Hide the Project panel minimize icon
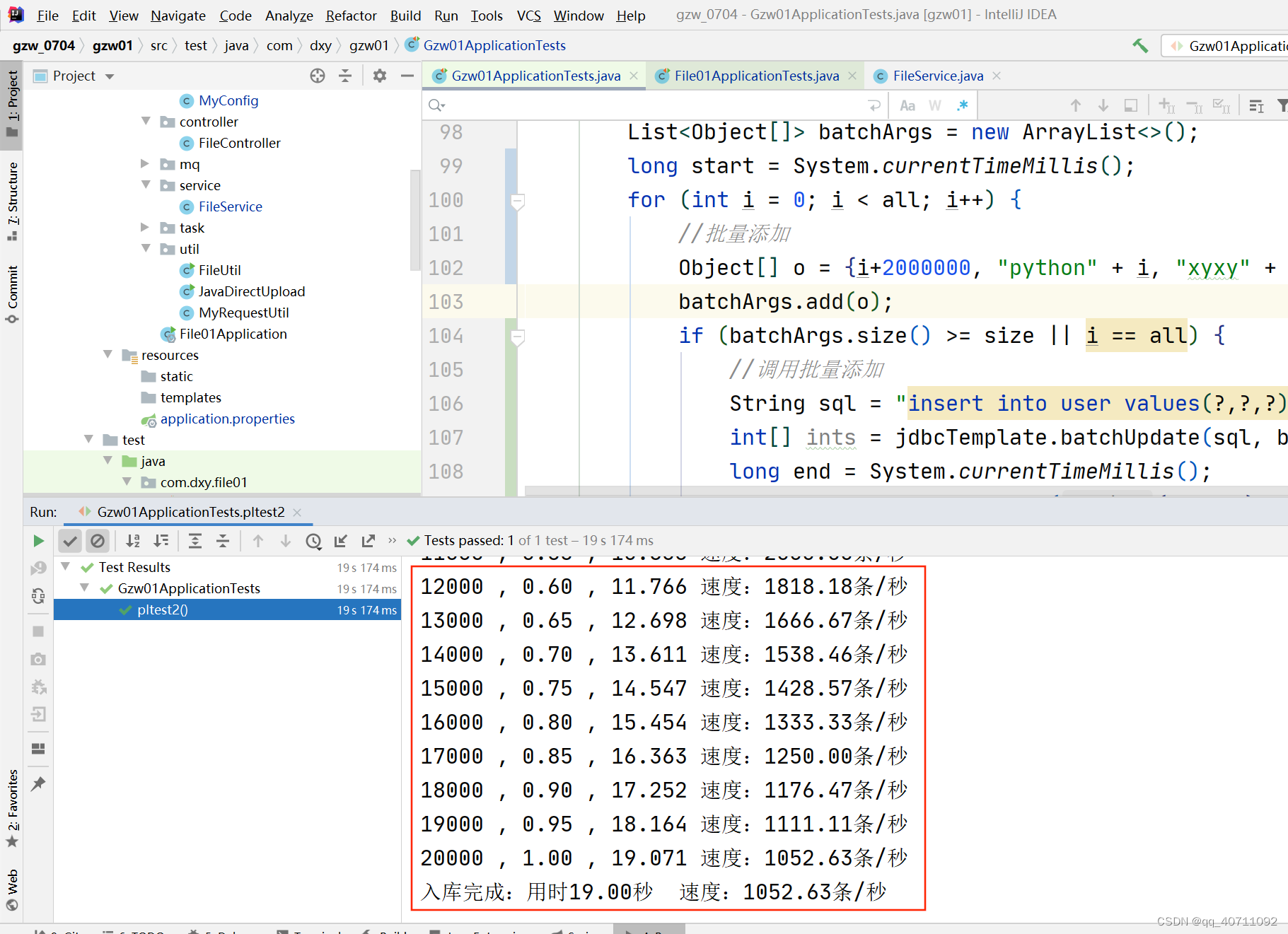The image size is (1288, 934). point(407,76)
